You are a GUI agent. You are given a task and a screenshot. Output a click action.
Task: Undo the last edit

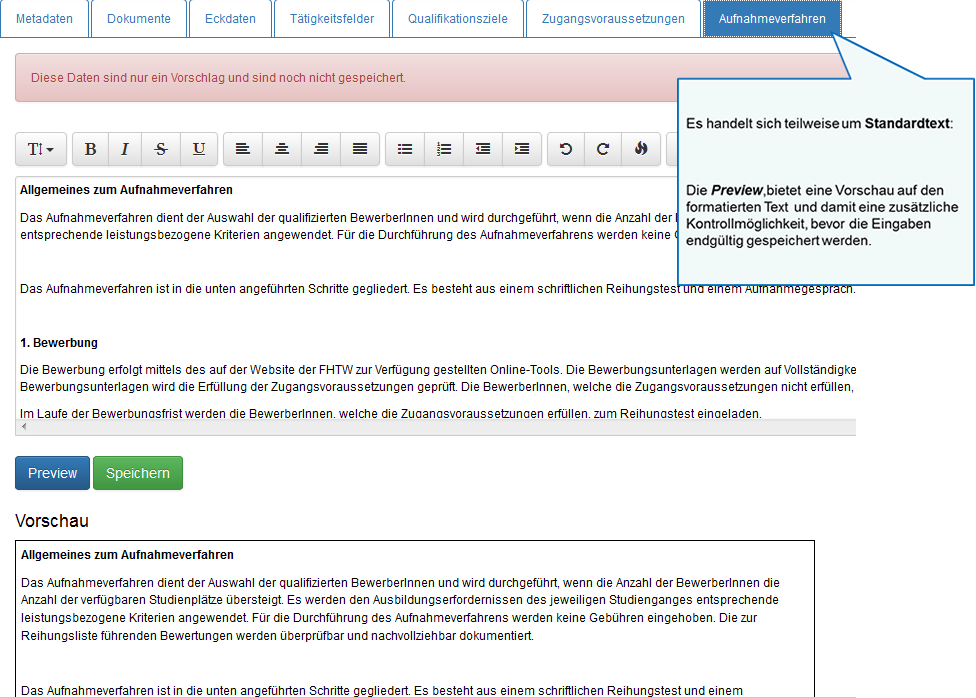(x=566, y=149)
